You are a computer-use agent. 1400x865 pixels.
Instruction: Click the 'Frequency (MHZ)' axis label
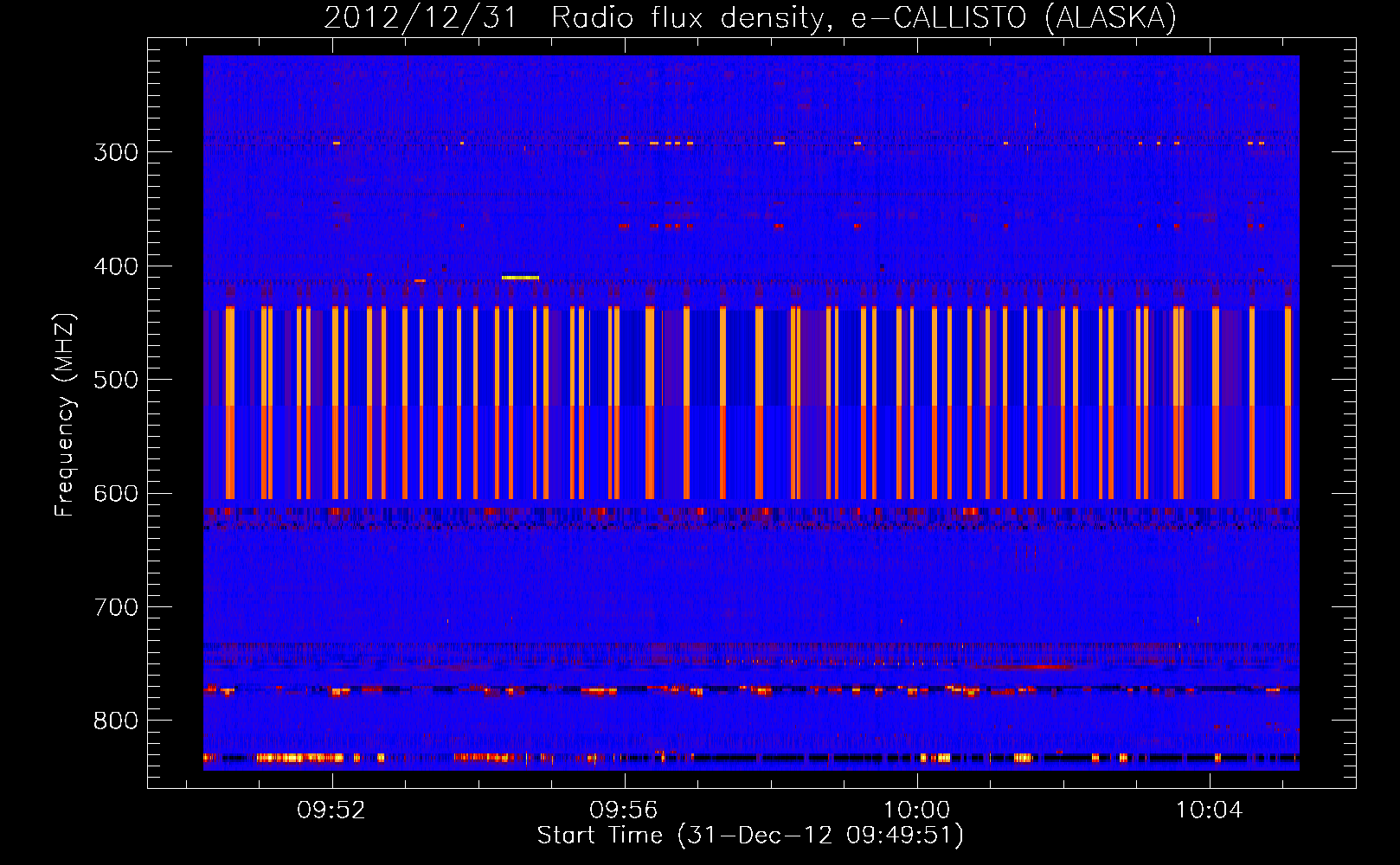(65, 414)
